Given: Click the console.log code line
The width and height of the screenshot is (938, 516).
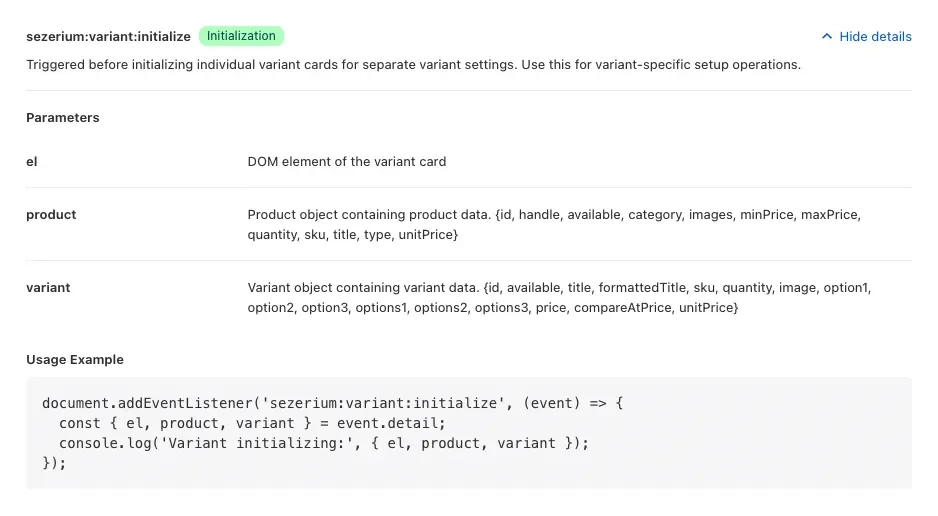Looking at the screenshot, I should tap(324, 443).
